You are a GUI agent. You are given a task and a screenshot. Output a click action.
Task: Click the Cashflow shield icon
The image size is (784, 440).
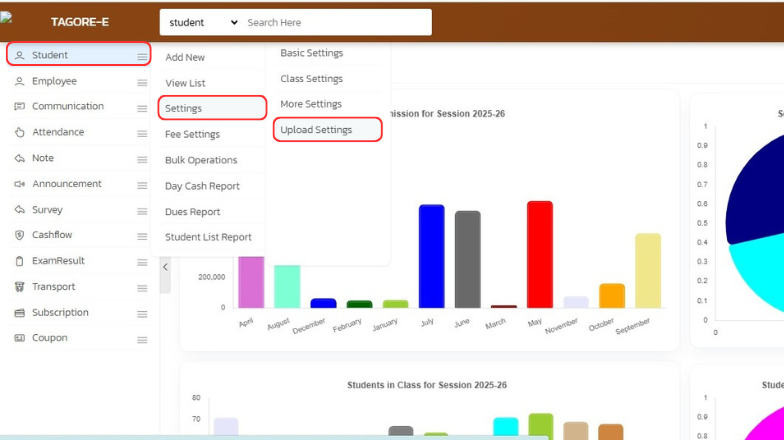[19, 235]
